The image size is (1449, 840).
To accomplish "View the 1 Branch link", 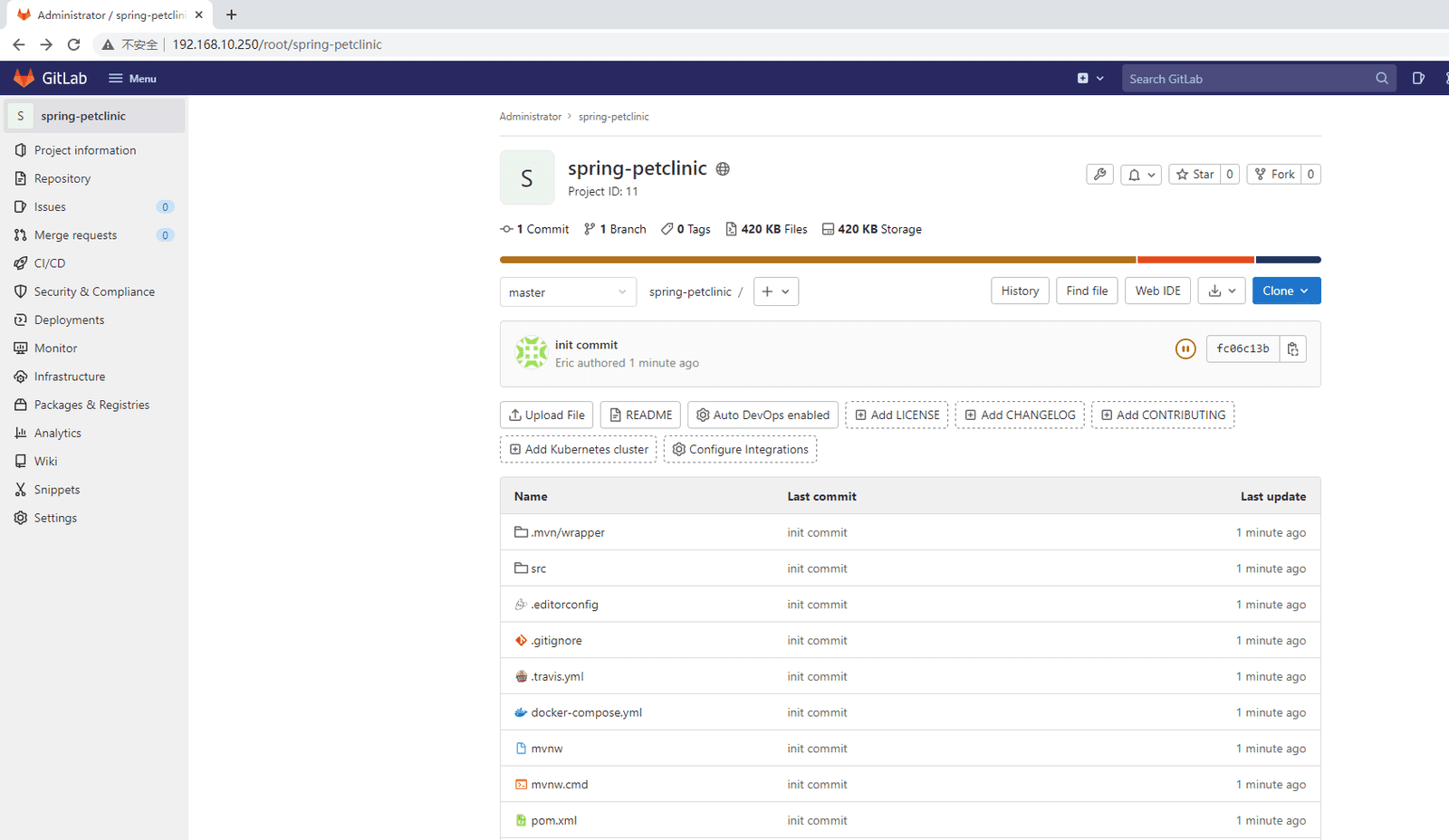I will point(615,229).
